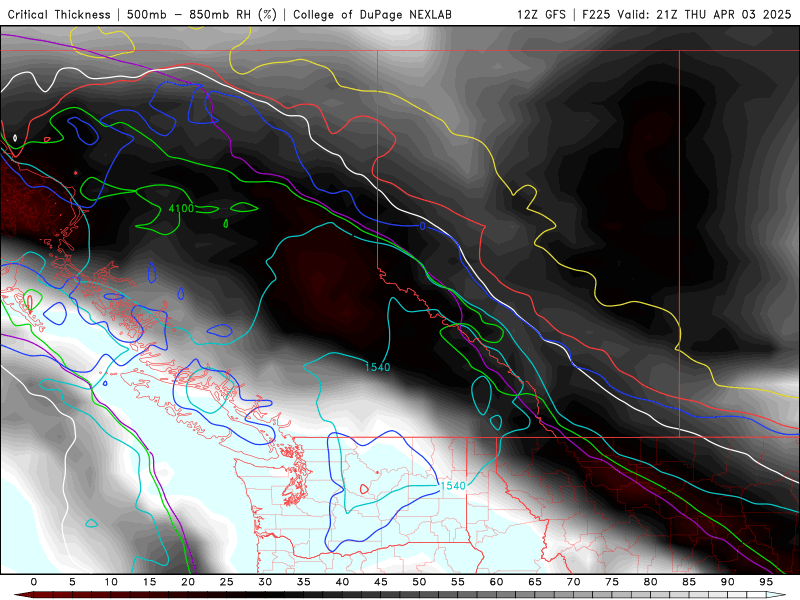Click the "10" tick on the color scale
Image resolution: width=800 pixels, height=600 pixels.
[111, 582]
